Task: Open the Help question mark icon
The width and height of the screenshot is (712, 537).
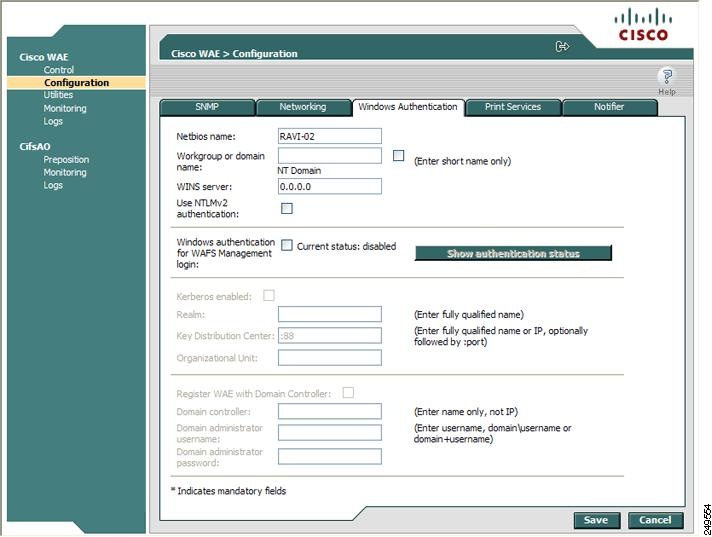Action: (x=667, y=76)
